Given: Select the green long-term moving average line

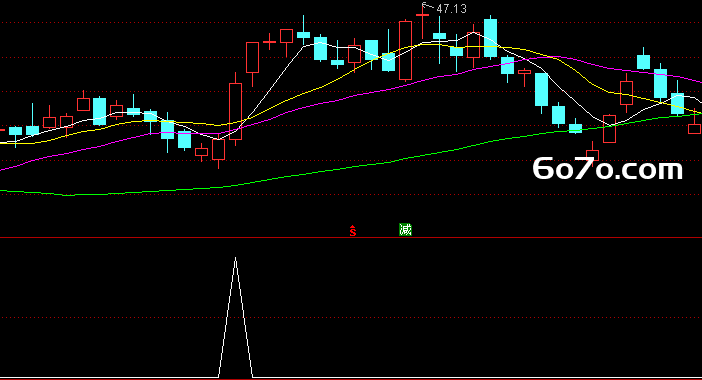Looking at the screenshot, I should (x=313, y=174).
